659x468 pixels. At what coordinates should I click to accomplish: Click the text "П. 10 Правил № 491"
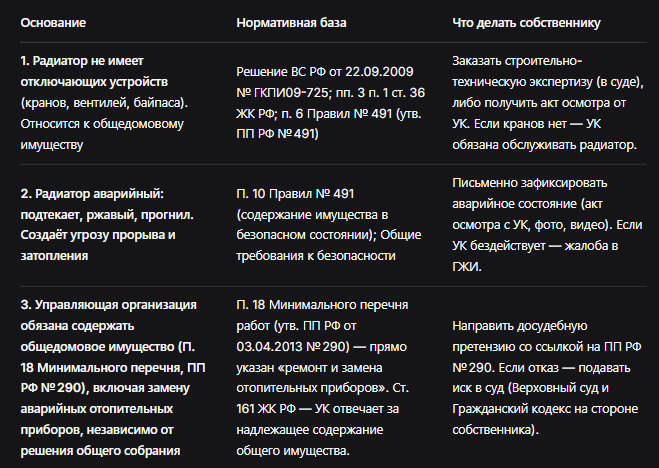[x=295, y=194]
